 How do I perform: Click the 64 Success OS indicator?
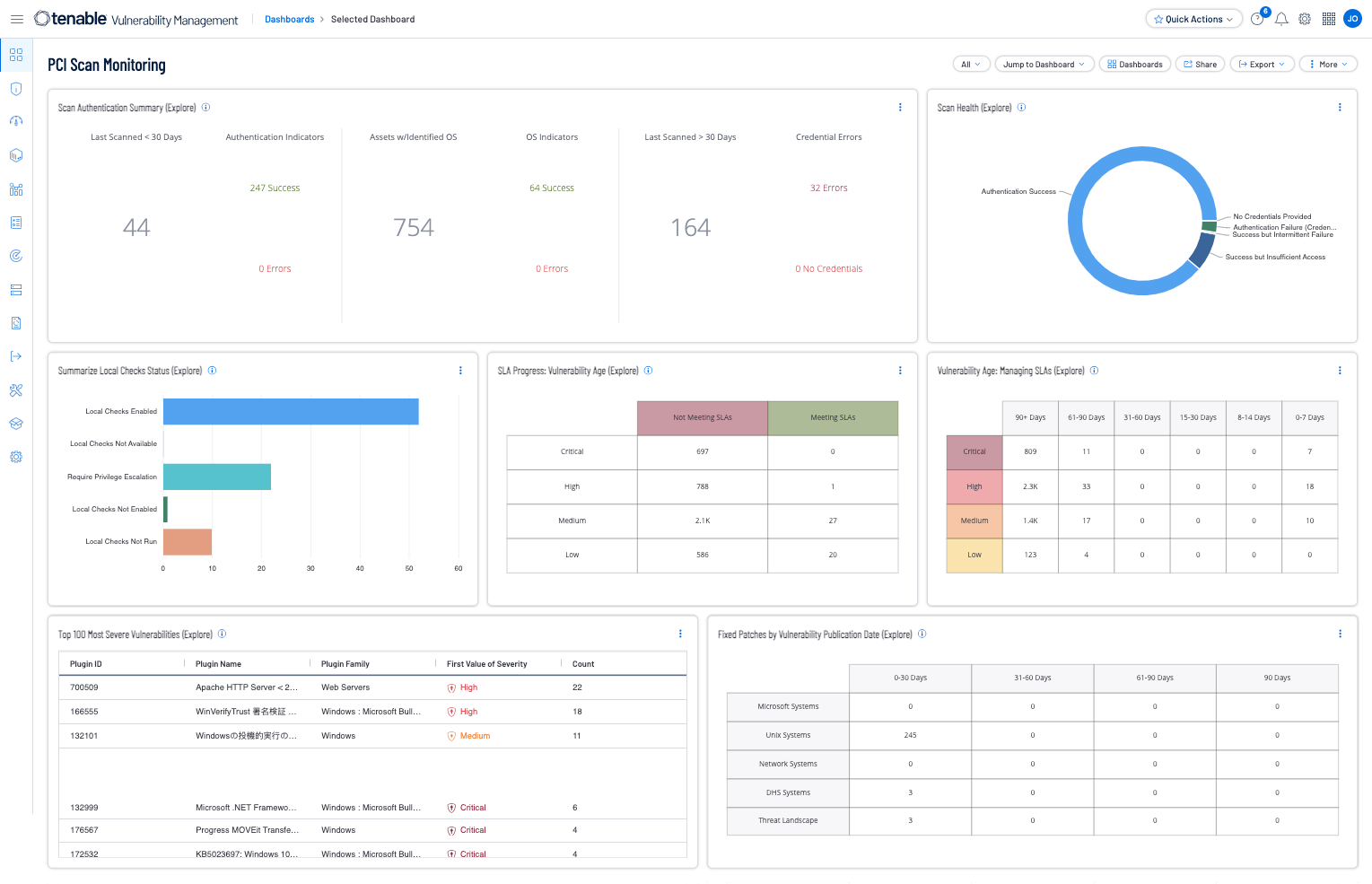(x=551, y=188)
